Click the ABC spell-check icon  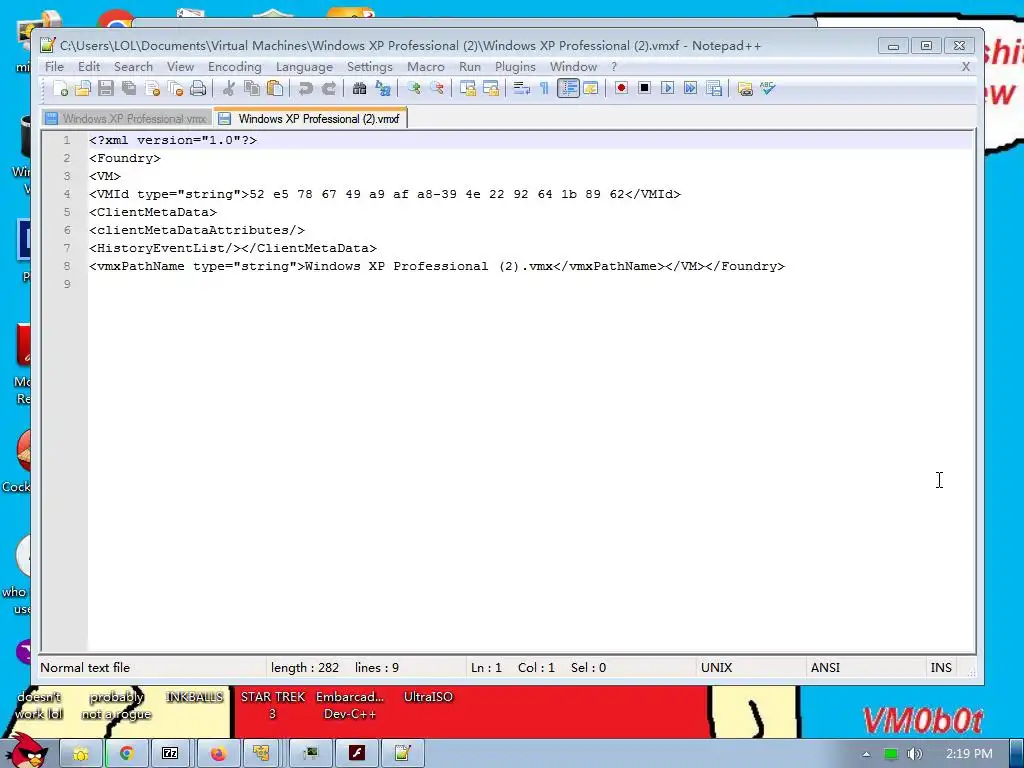(x=767, y=88)
